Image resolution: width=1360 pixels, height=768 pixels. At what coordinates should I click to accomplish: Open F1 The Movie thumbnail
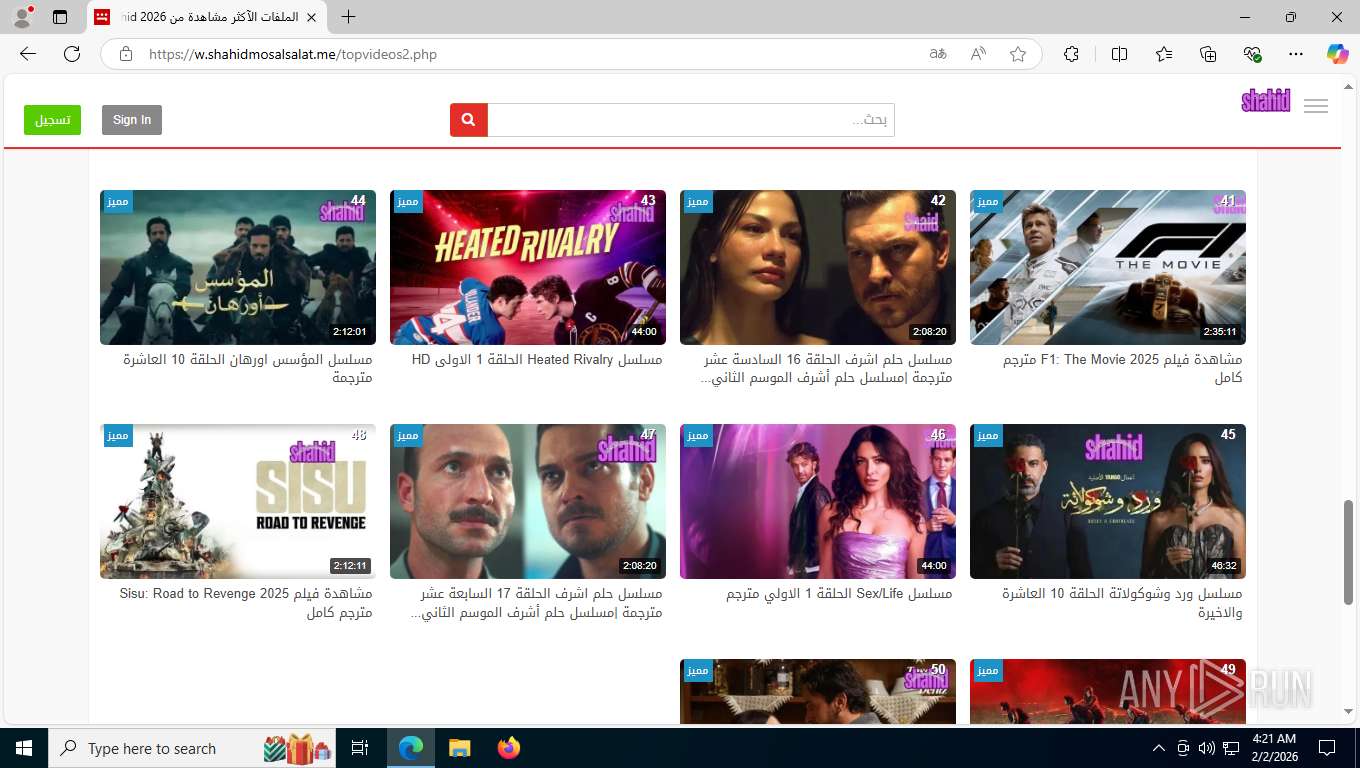pyautogui.click(x=1108, y=267)
